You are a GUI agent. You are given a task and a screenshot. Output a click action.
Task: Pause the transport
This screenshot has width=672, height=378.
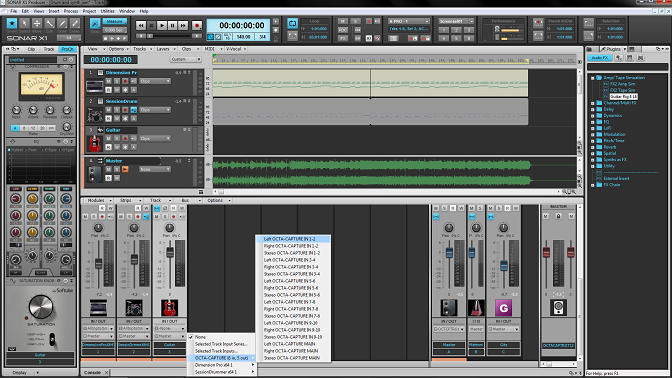172,26
